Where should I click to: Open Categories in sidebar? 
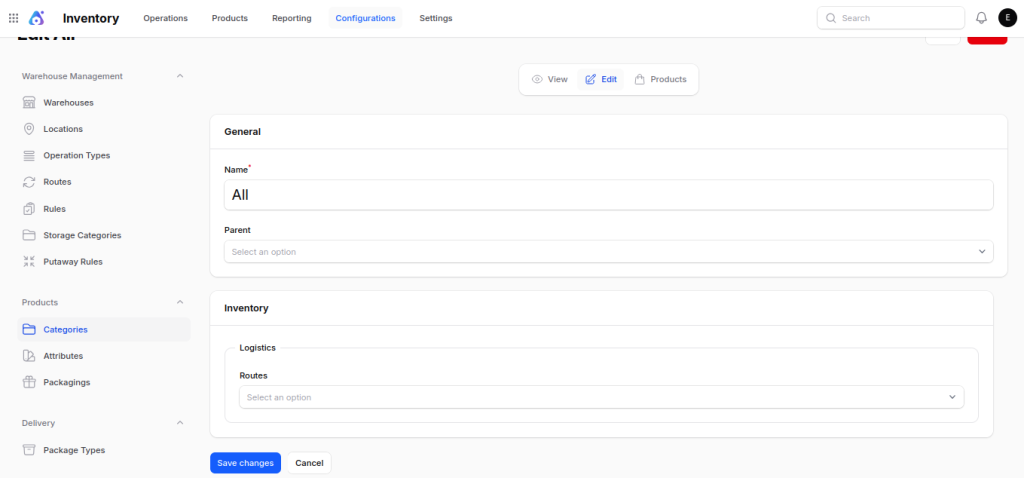click(x=104, y=330)
